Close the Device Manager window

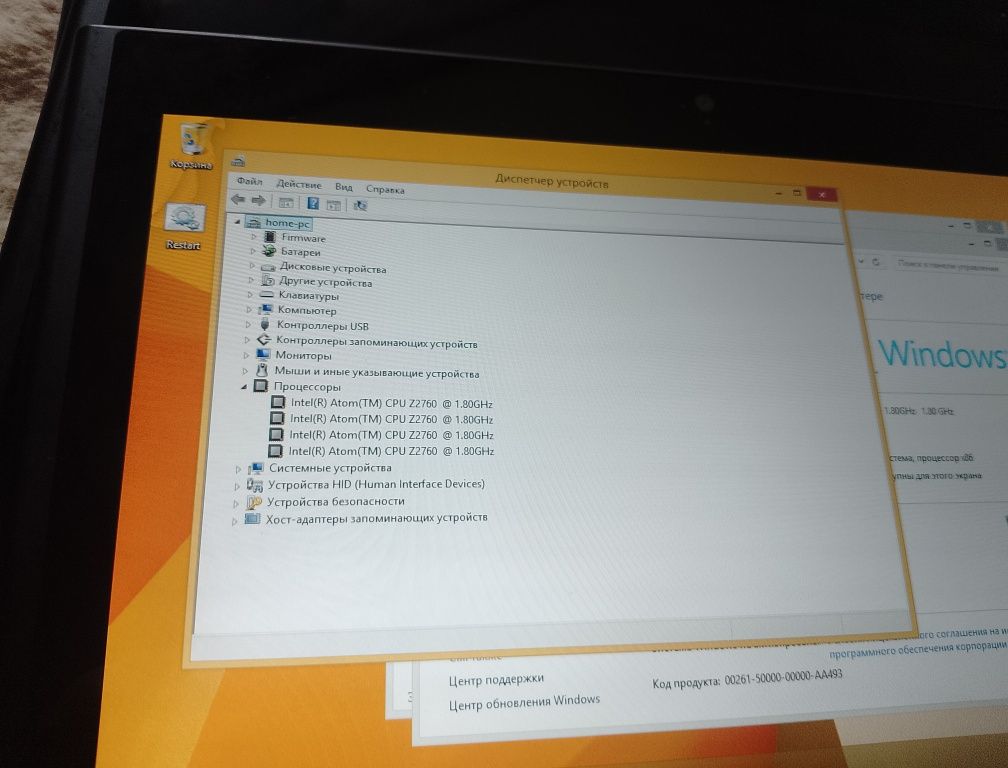pos(822,194)
